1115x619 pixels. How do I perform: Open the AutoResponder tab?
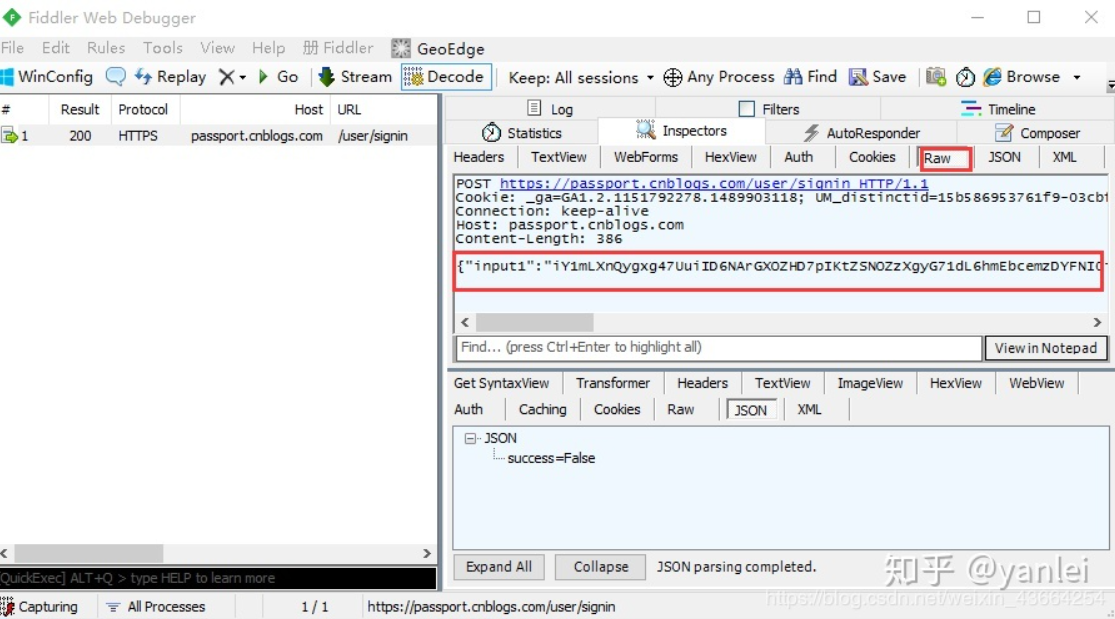pos(861,133)
